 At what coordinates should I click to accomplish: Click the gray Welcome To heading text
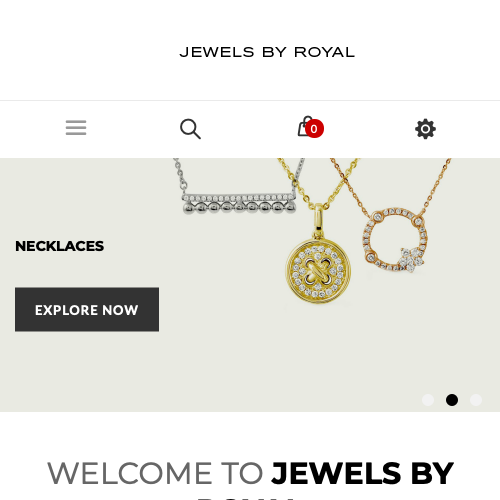[155, 473]
